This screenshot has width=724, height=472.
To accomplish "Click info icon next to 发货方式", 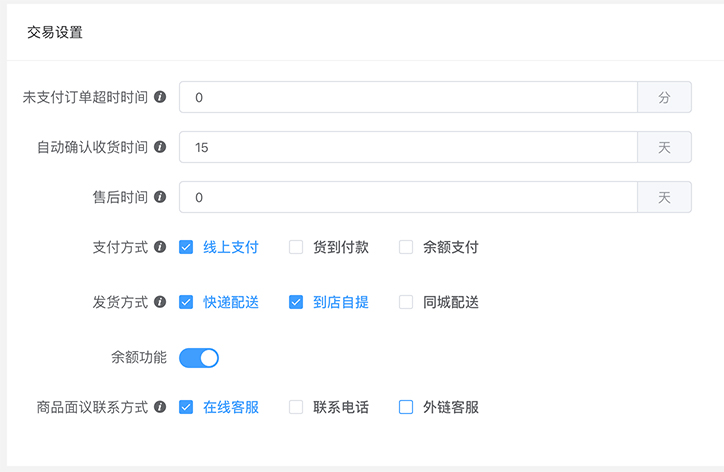I will 160,302.
